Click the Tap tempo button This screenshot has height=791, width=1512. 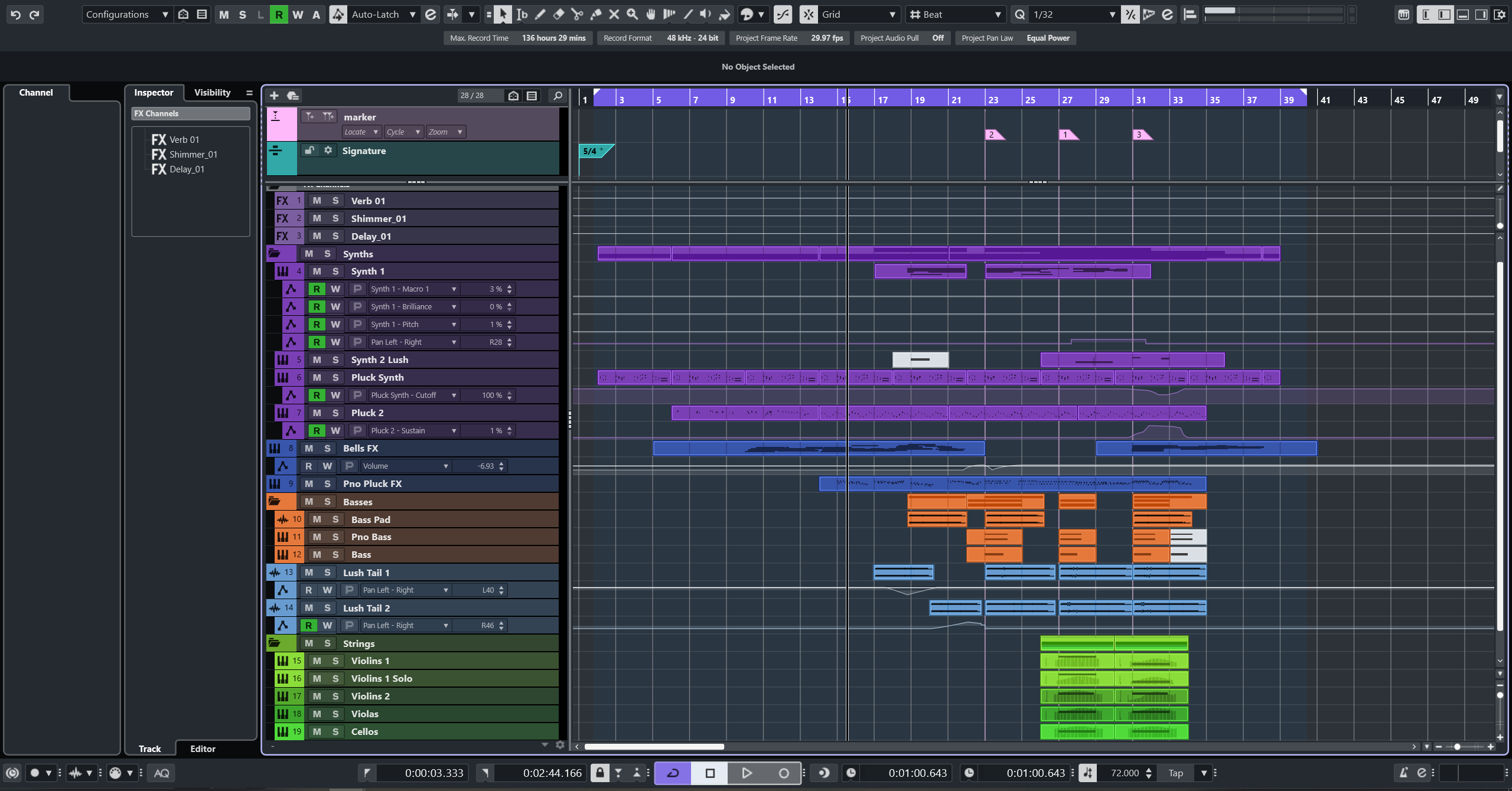(1175, 773)
